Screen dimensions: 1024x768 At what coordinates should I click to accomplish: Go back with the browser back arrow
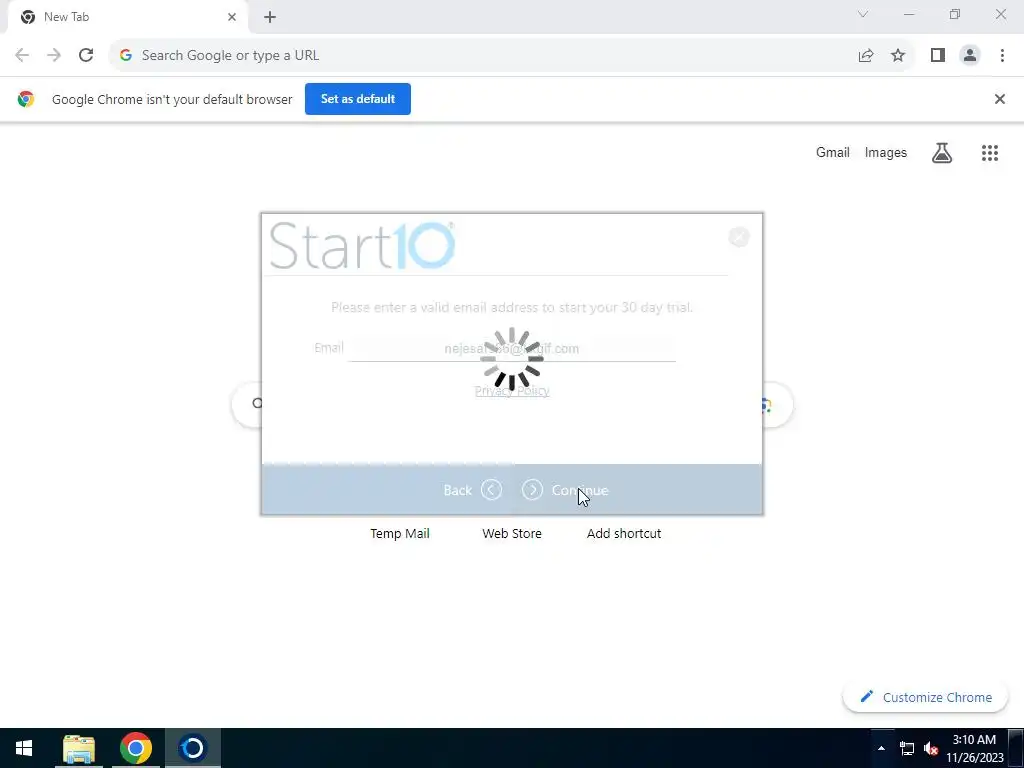[22, 56]
